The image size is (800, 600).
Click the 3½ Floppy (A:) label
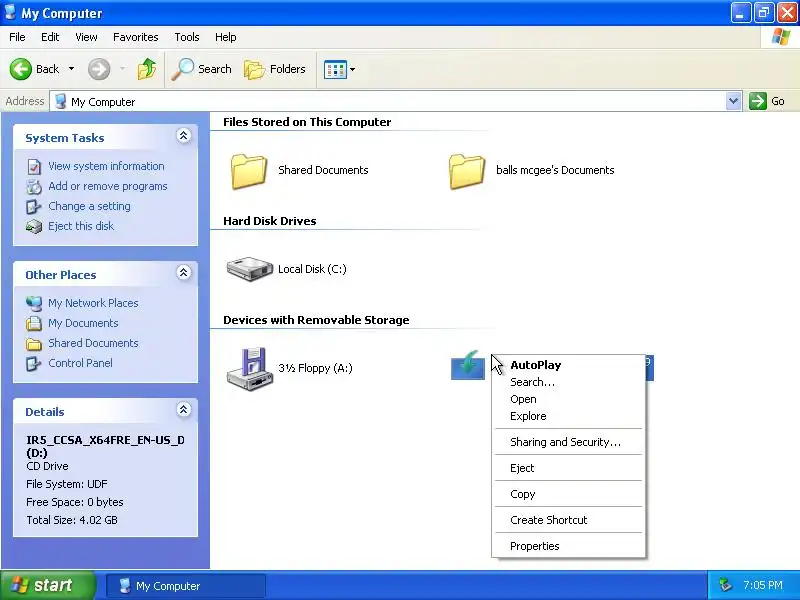point(315,368)
